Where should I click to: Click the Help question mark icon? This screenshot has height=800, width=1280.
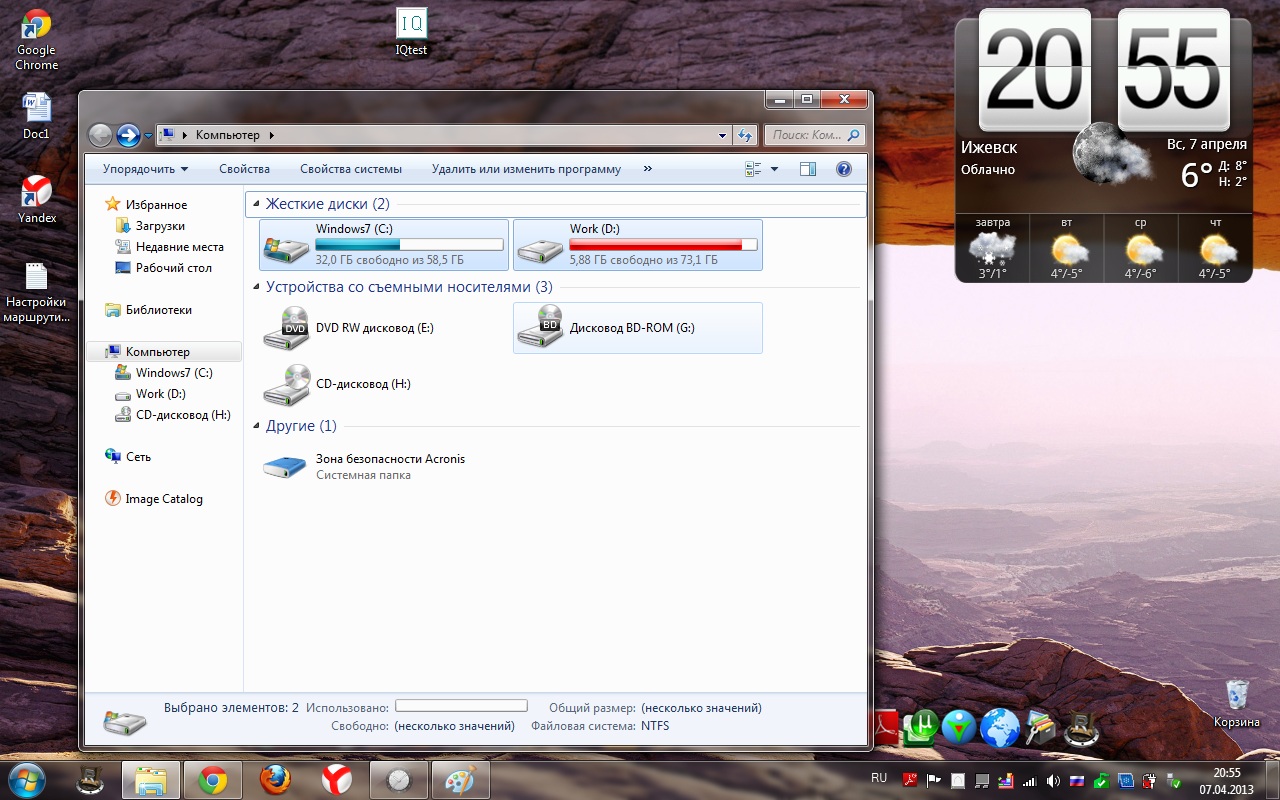843,170
